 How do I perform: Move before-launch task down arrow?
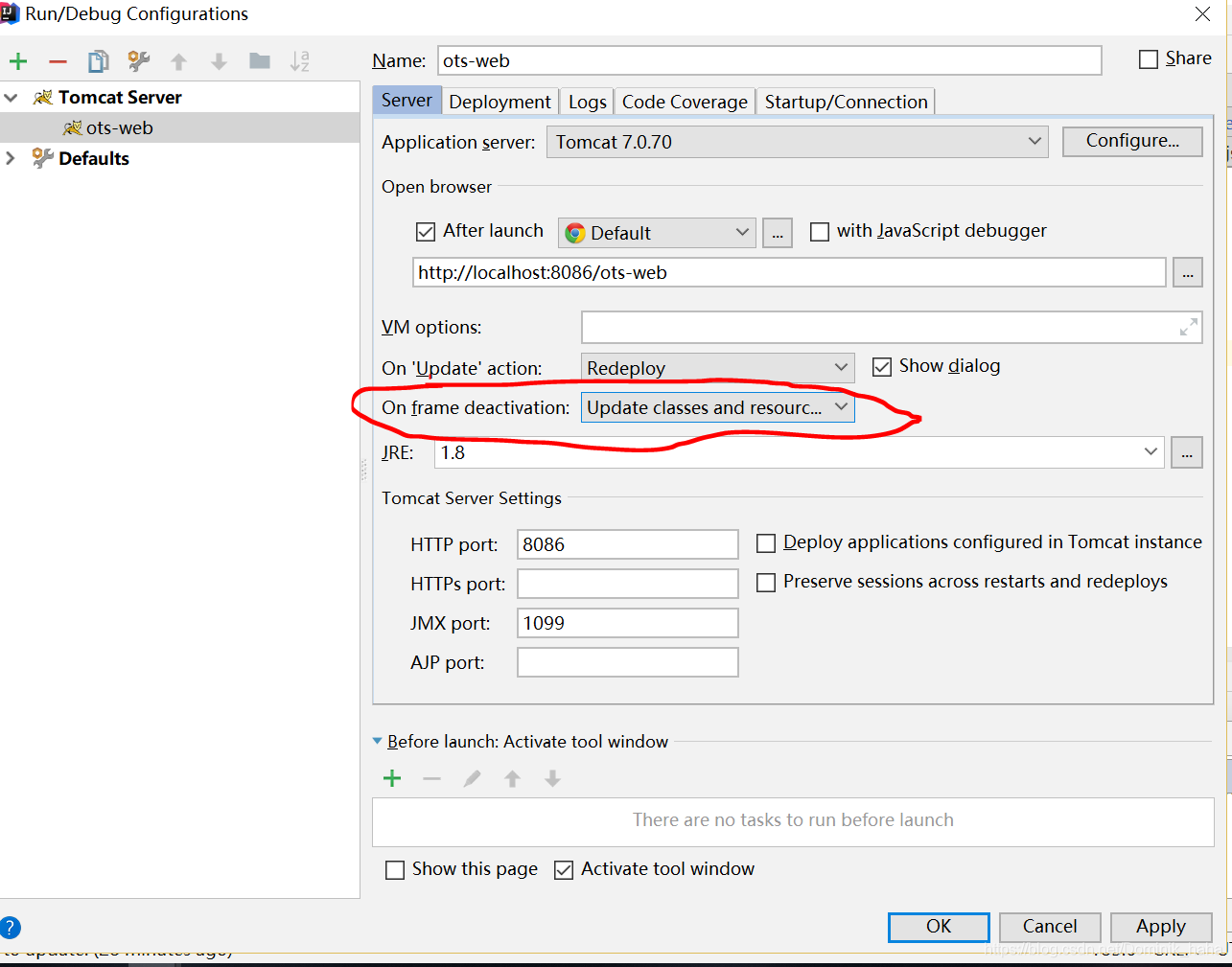[x=552, y=778]
